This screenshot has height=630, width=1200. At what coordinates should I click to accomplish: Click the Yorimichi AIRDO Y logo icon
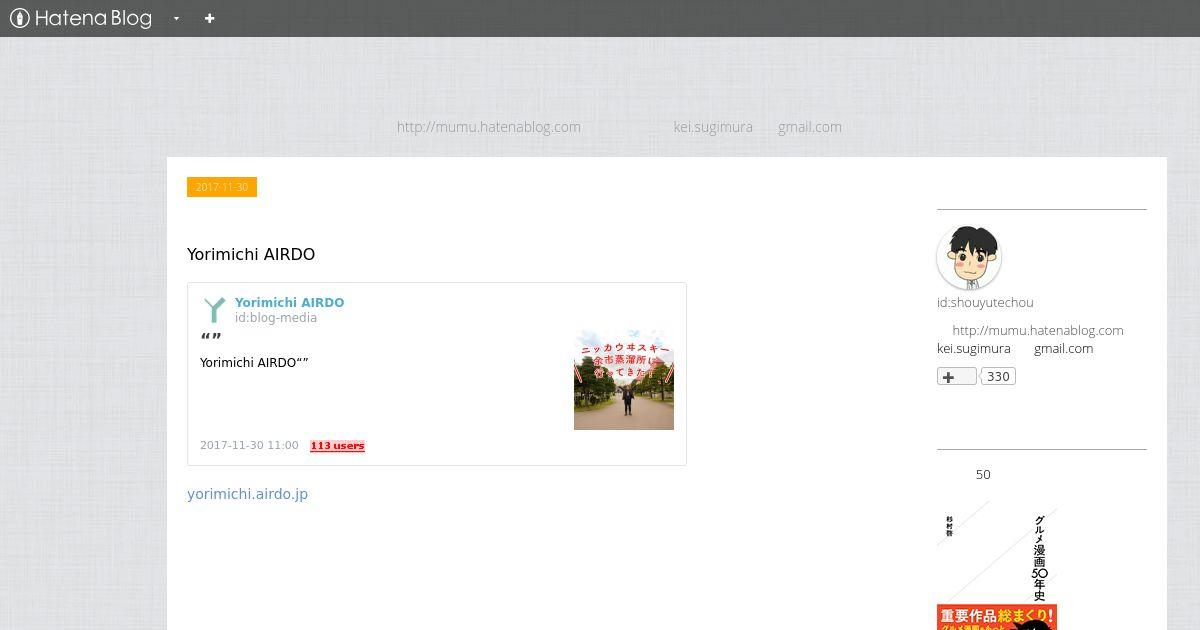click(x=214, y=310)
